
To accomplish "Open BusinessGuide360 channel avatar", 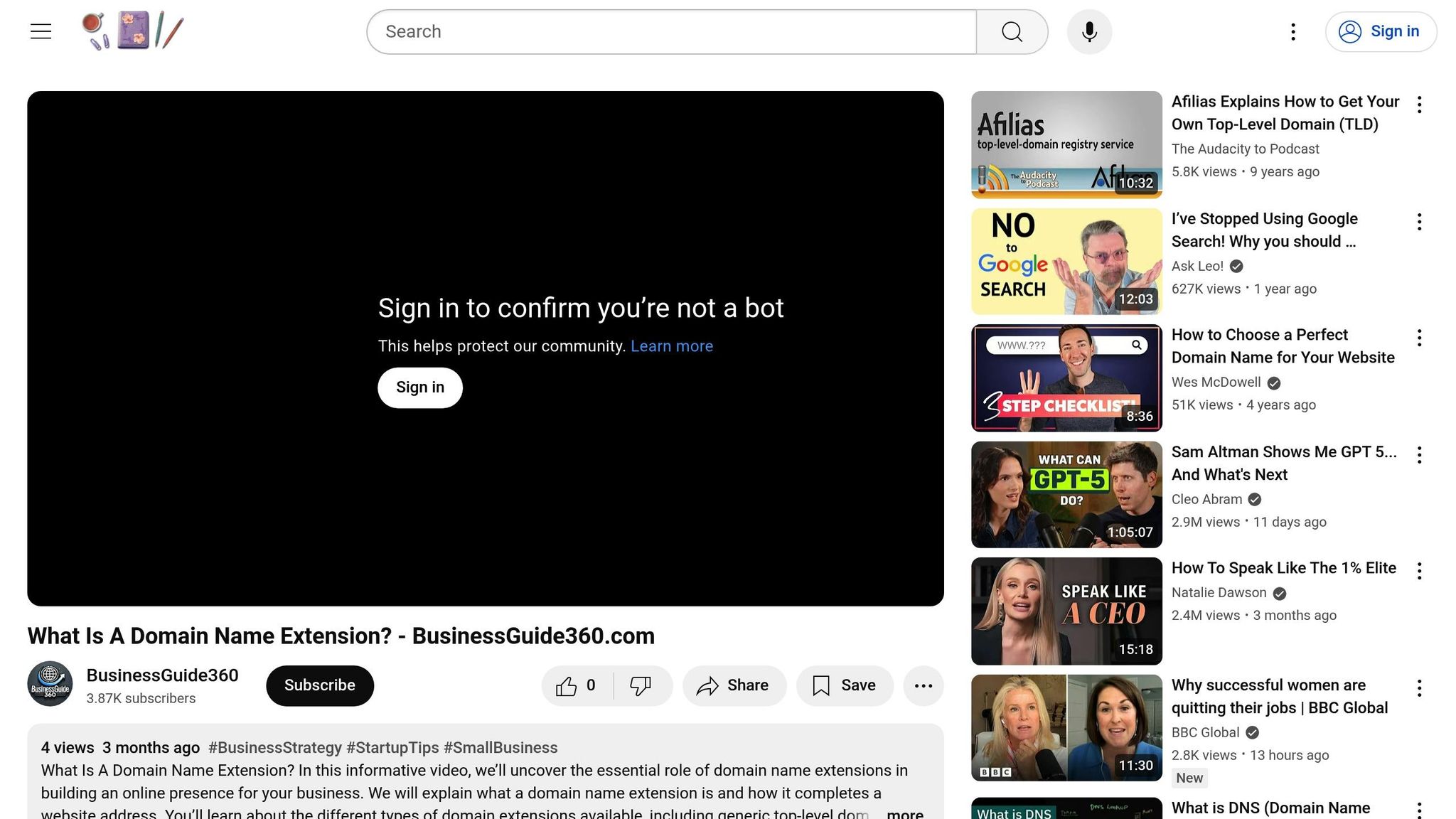I will [x=50, y=684].
